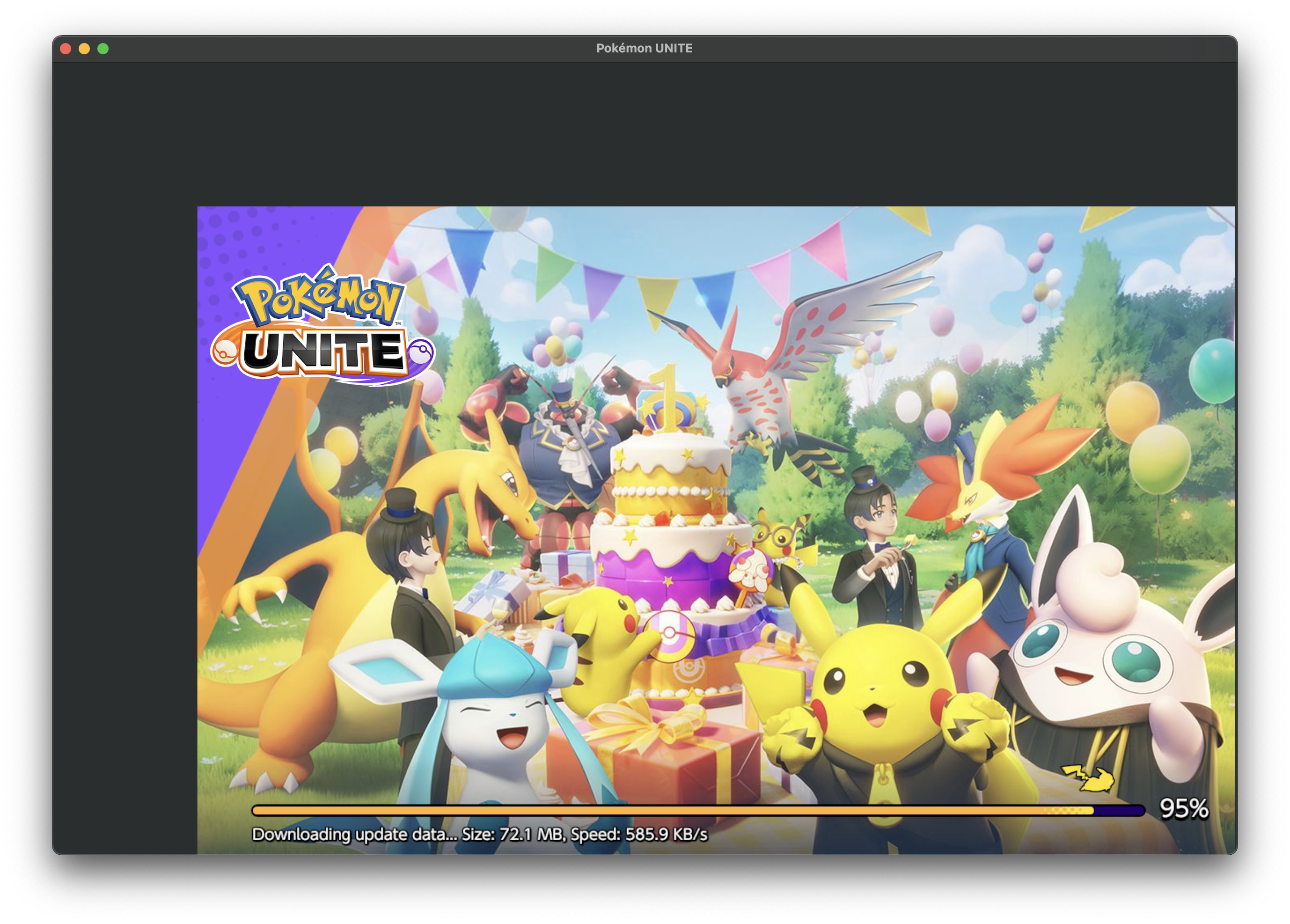
Task: Click the green zoom window button
Action: (x=103, y=48)
